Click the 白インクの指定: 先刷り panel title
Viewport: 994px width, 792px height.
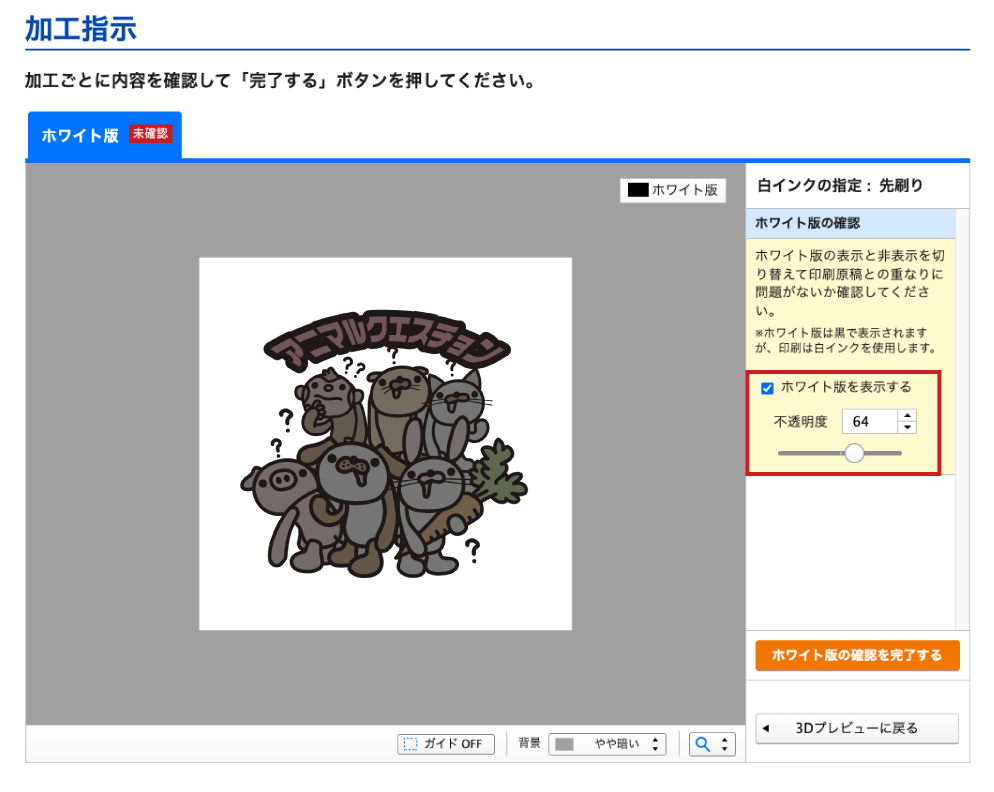840,185
